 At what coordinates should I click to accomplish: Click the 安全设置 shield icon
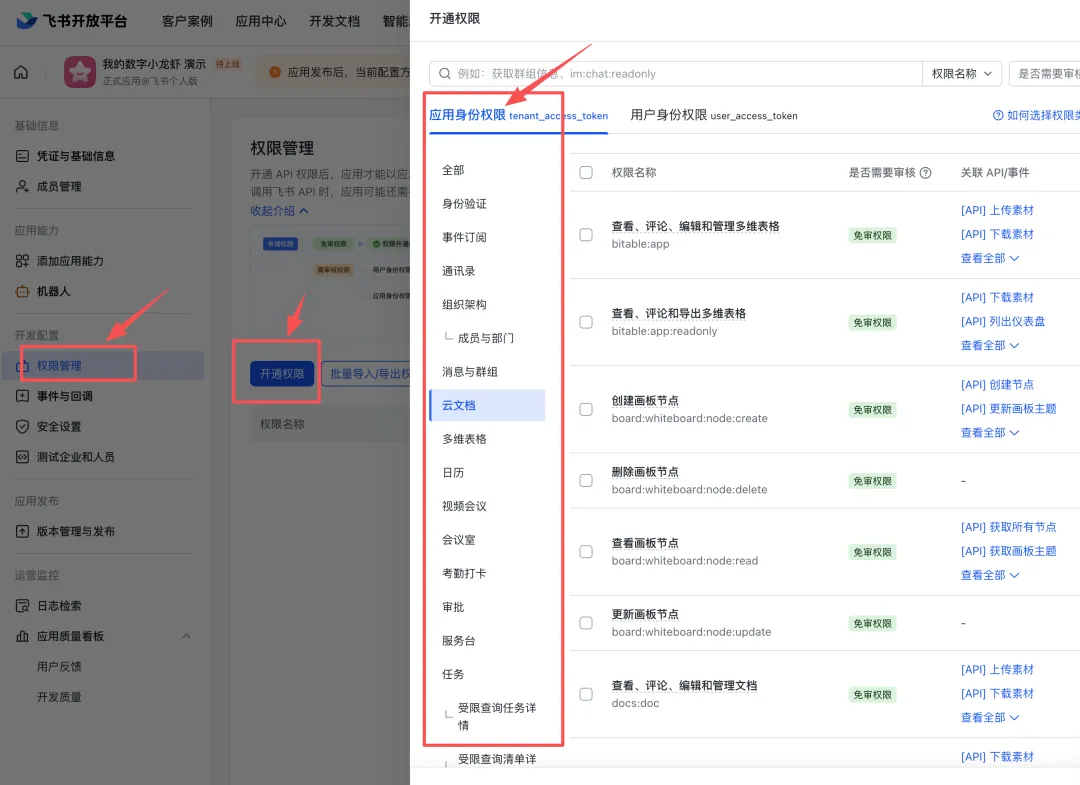click(22, 426)
